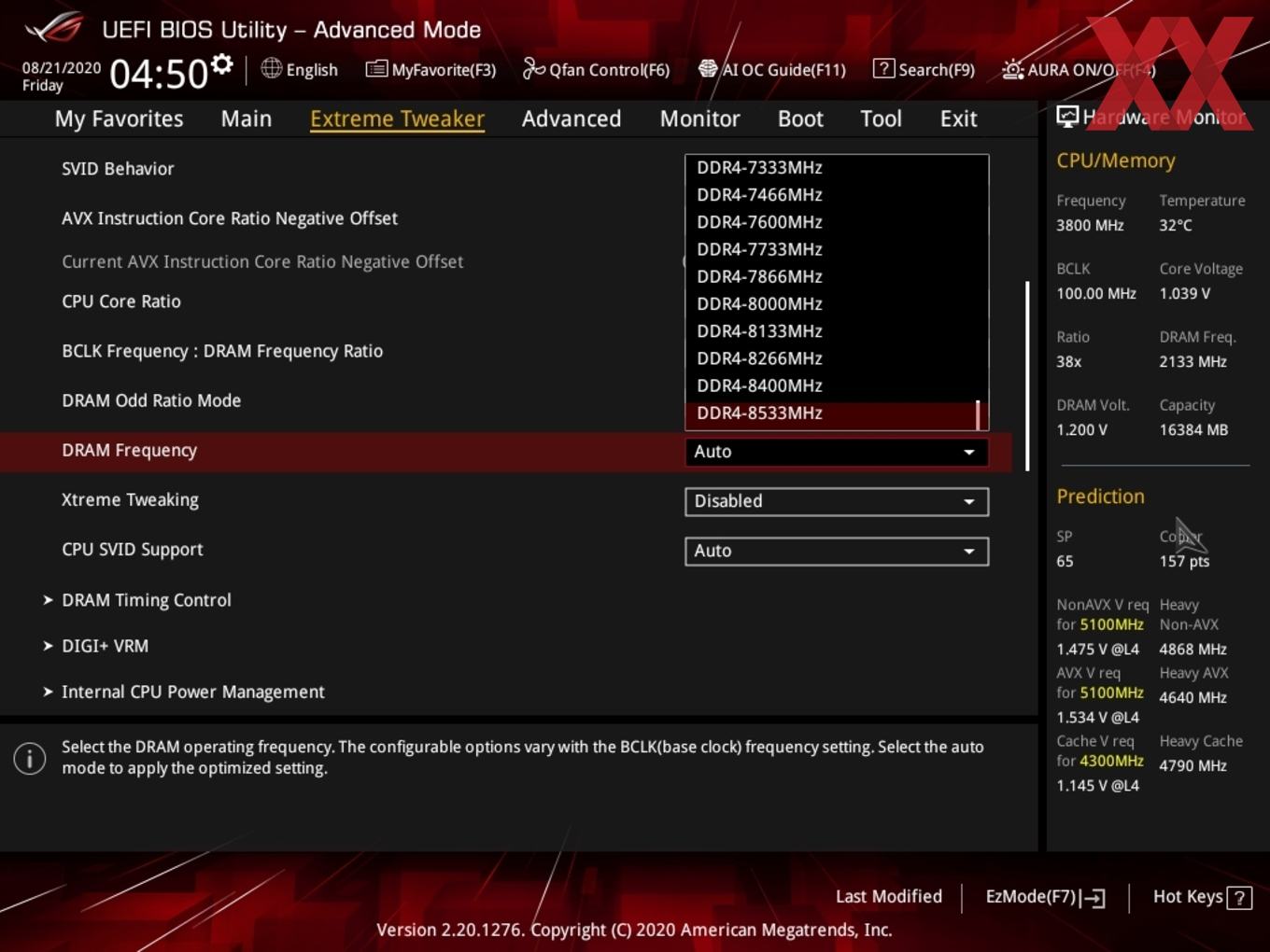Click the DRAM Frequency label
This screenshot has width=1270, height=952.
click(130, 451)
